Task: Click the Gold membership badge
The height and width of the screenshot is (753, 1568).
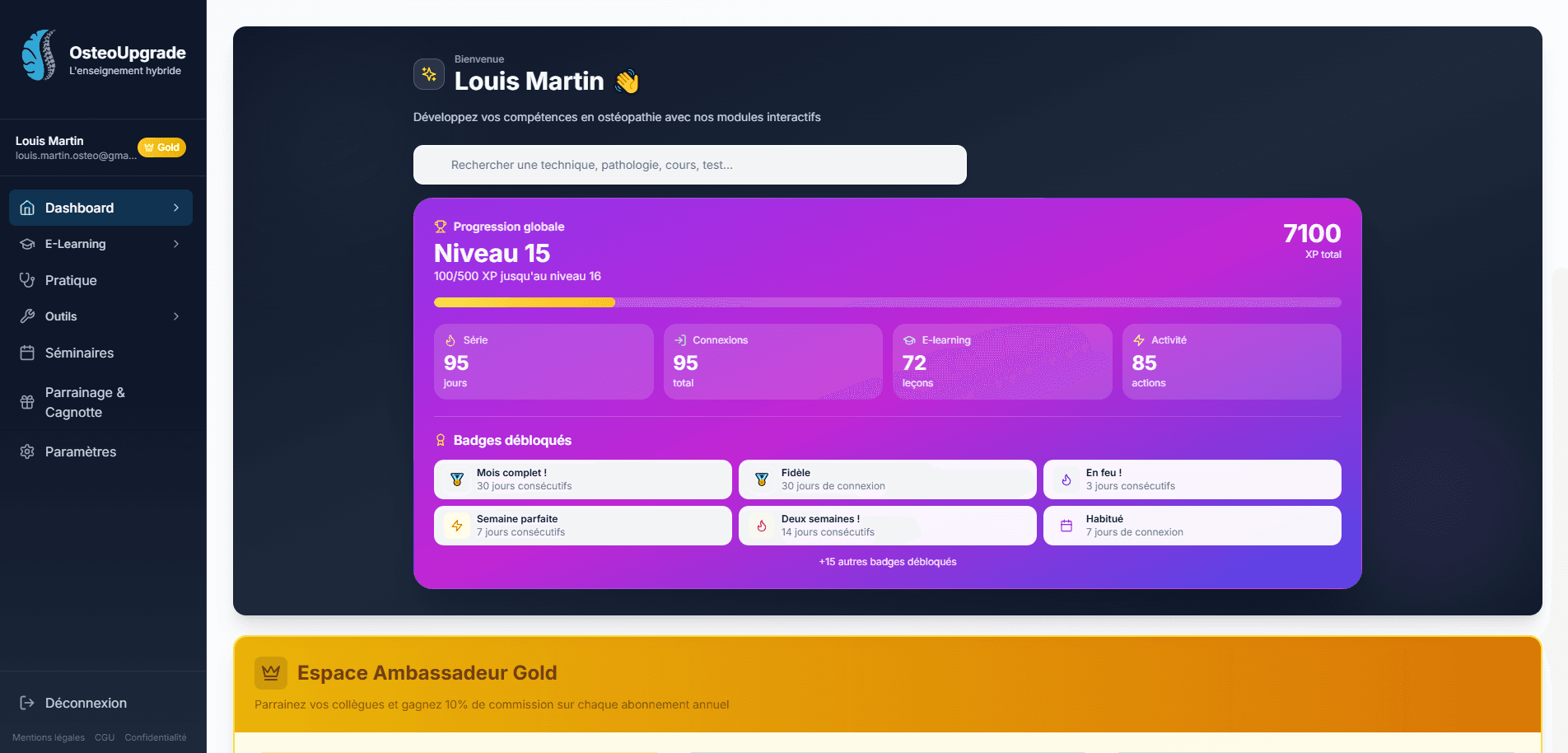Action: tap(161, 147)
